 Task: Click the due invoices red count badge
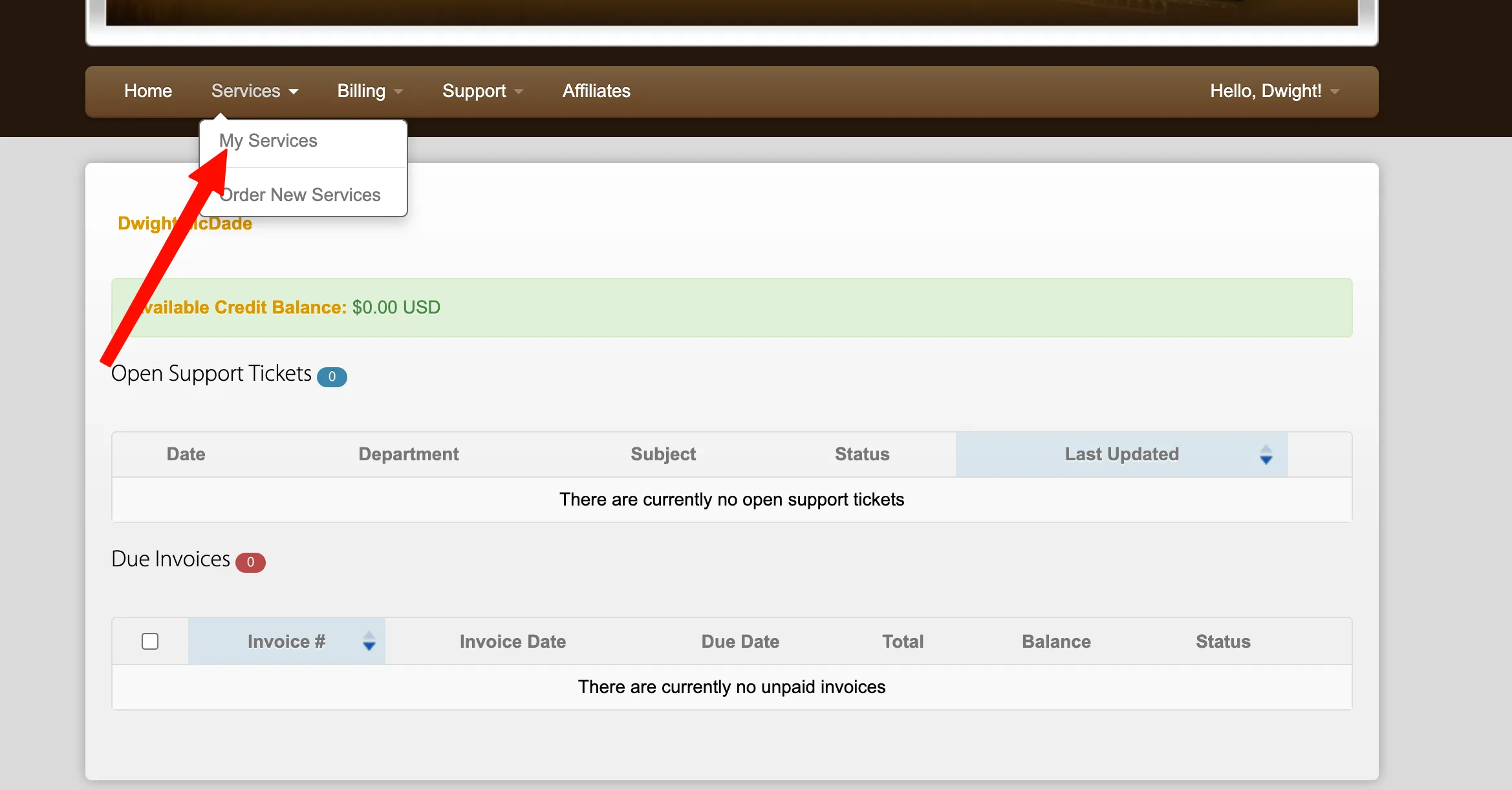[250, 562]
